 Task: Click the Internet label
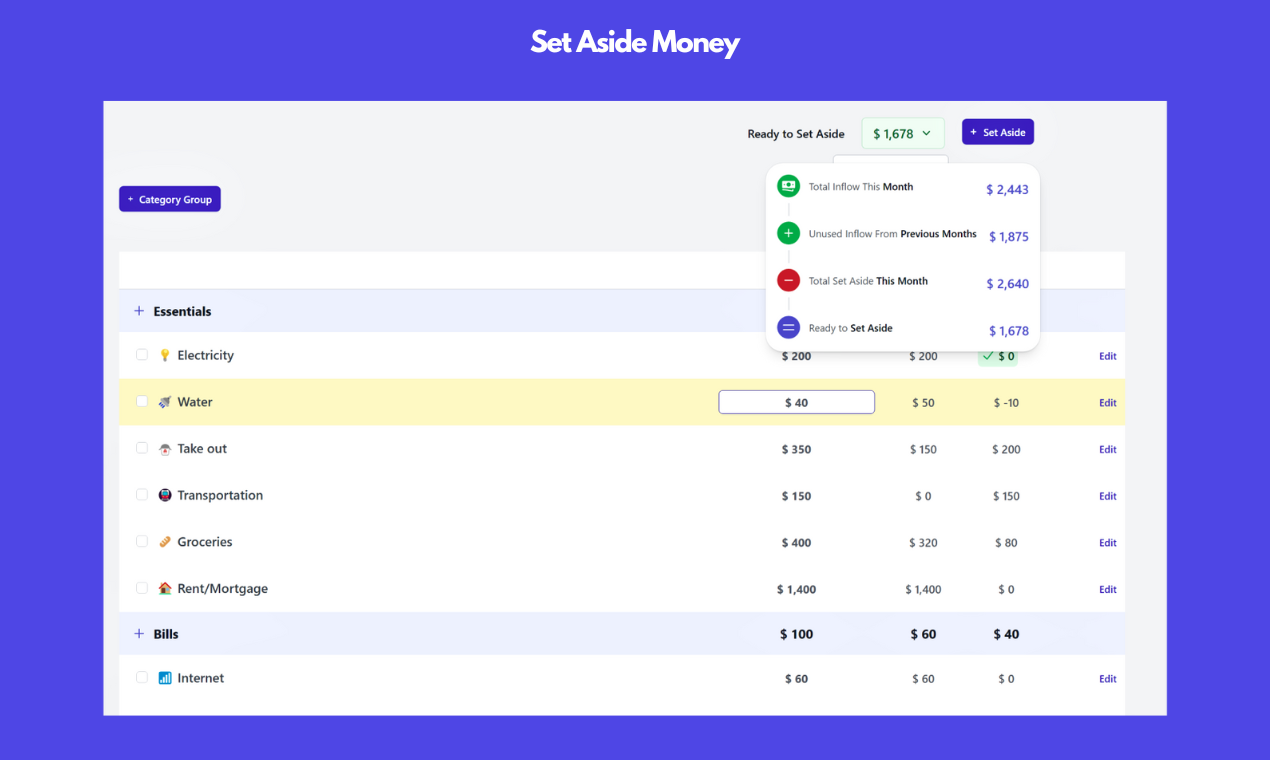coord(201,678)
